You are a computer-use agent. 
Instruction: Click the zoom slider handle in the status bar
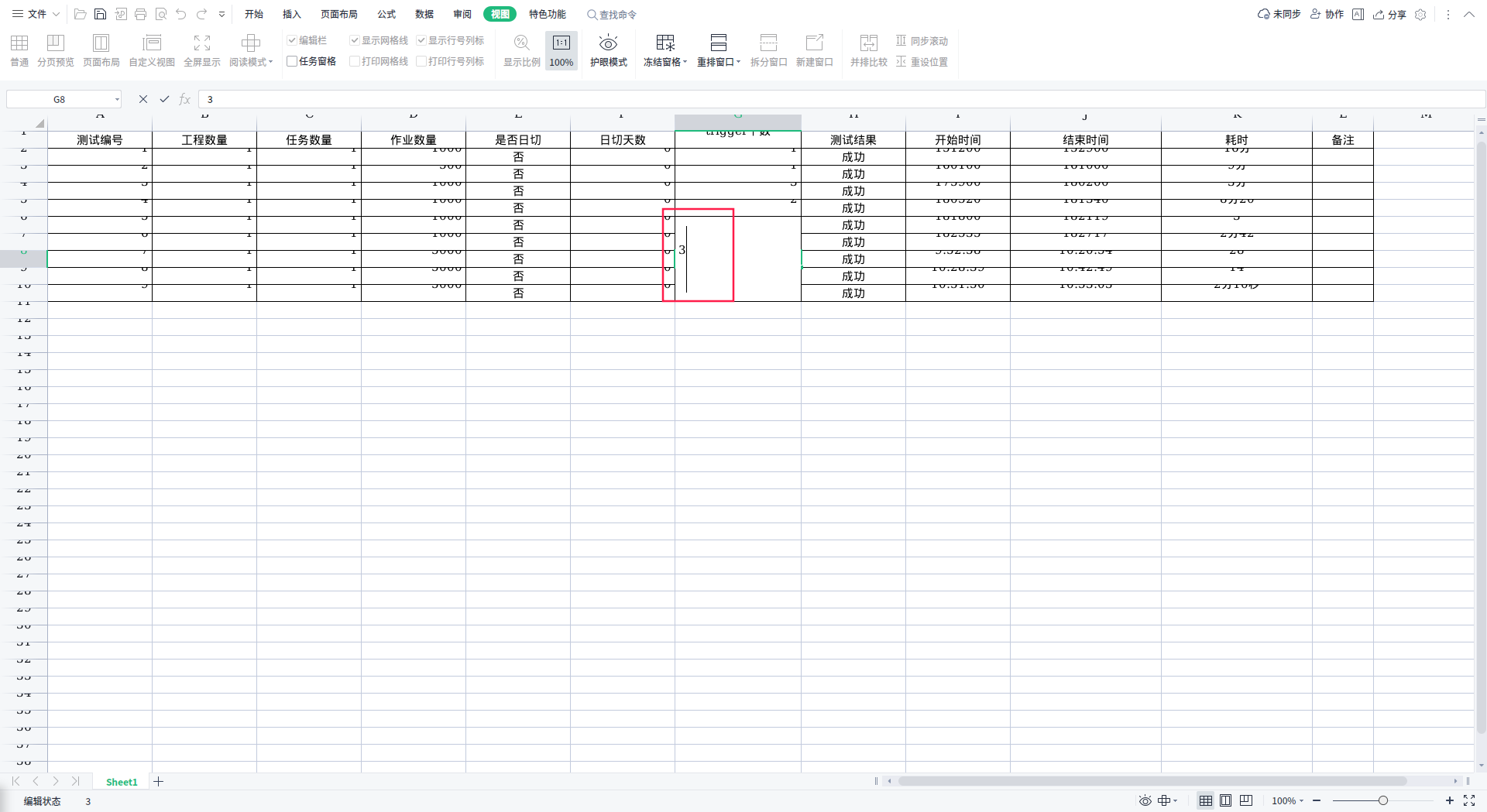[x=1383, y=800]
